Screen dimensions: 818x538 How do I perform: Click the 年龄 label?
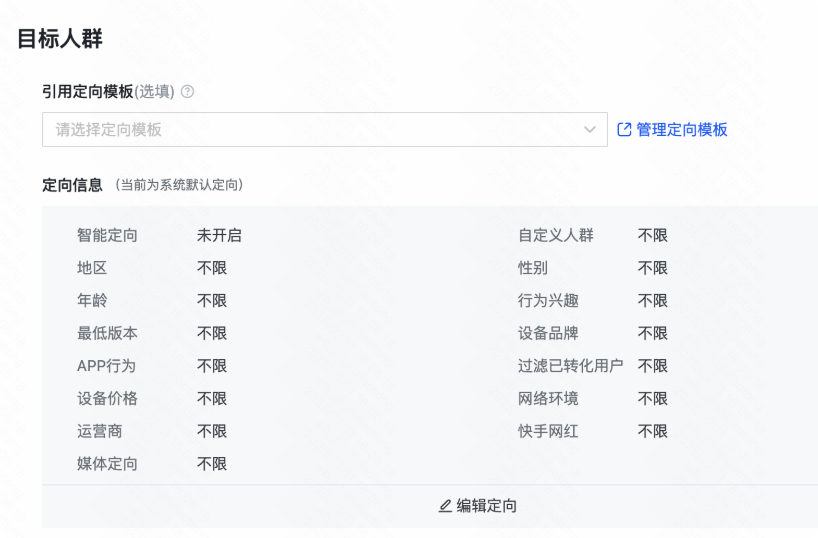(92, 301)
